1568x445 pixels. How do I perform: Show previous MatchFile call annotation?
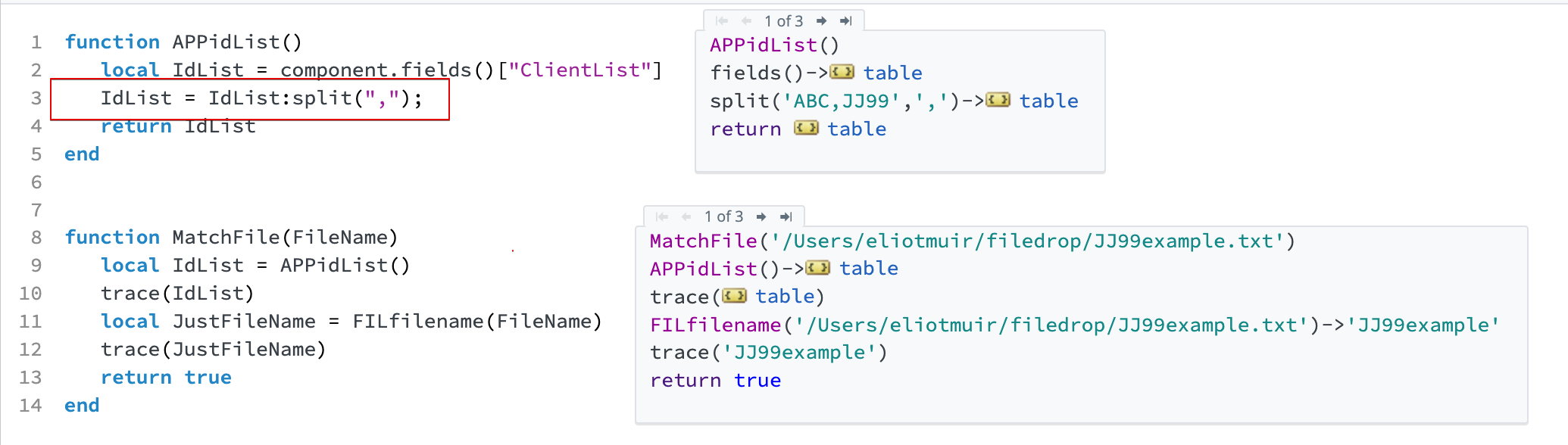tap(686, 216)
